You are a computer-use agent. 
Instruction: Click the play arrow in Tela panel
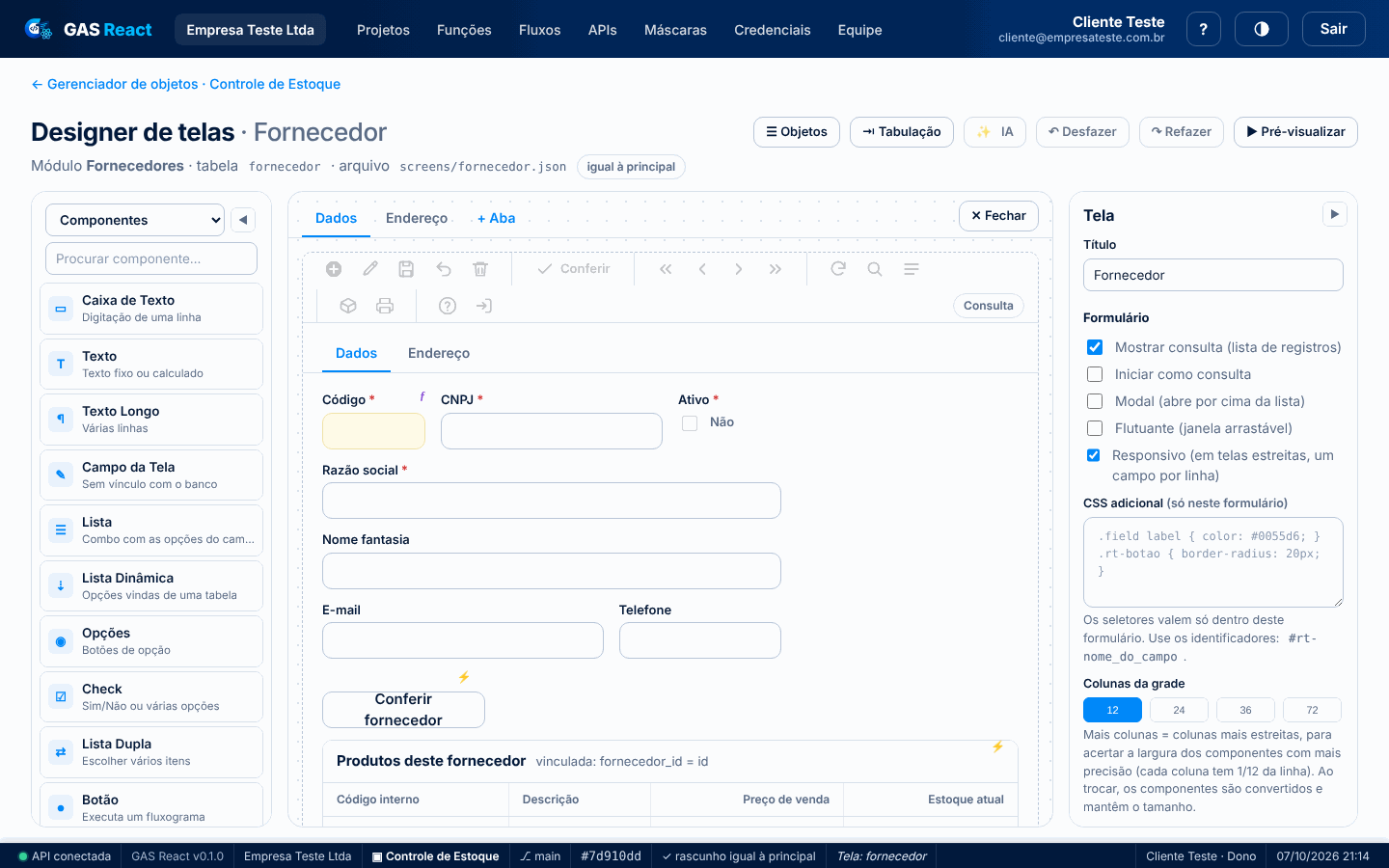tap(1334, 214)
